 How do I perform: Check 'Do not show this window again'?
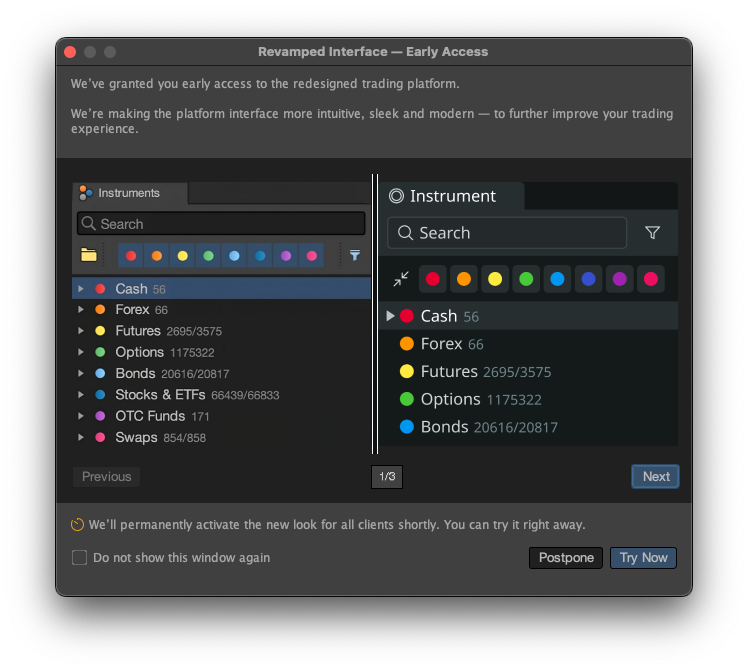click(x=79, y=557)
